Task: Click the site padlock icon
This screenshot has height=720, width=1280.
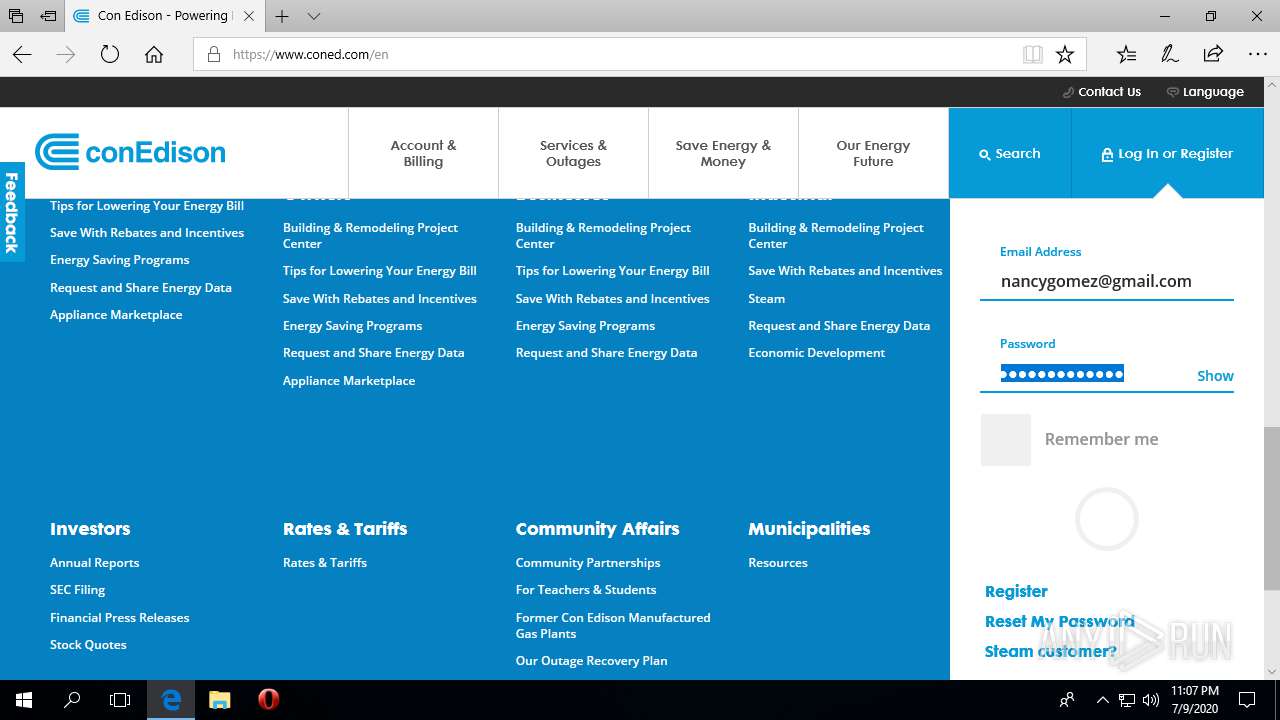Action: (214, 55)
